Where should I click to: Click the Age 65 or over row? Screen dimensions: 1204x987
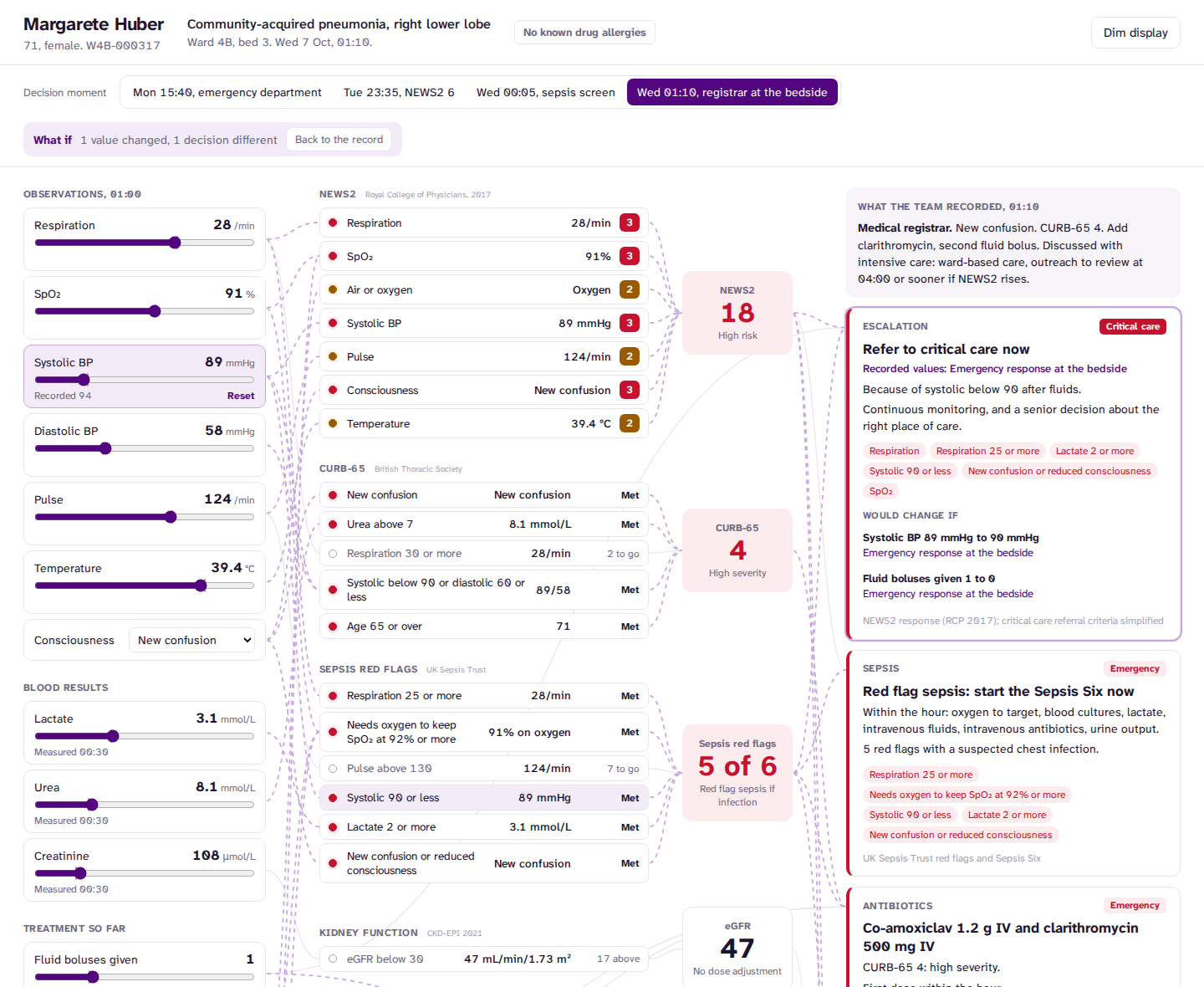[484, 626]
